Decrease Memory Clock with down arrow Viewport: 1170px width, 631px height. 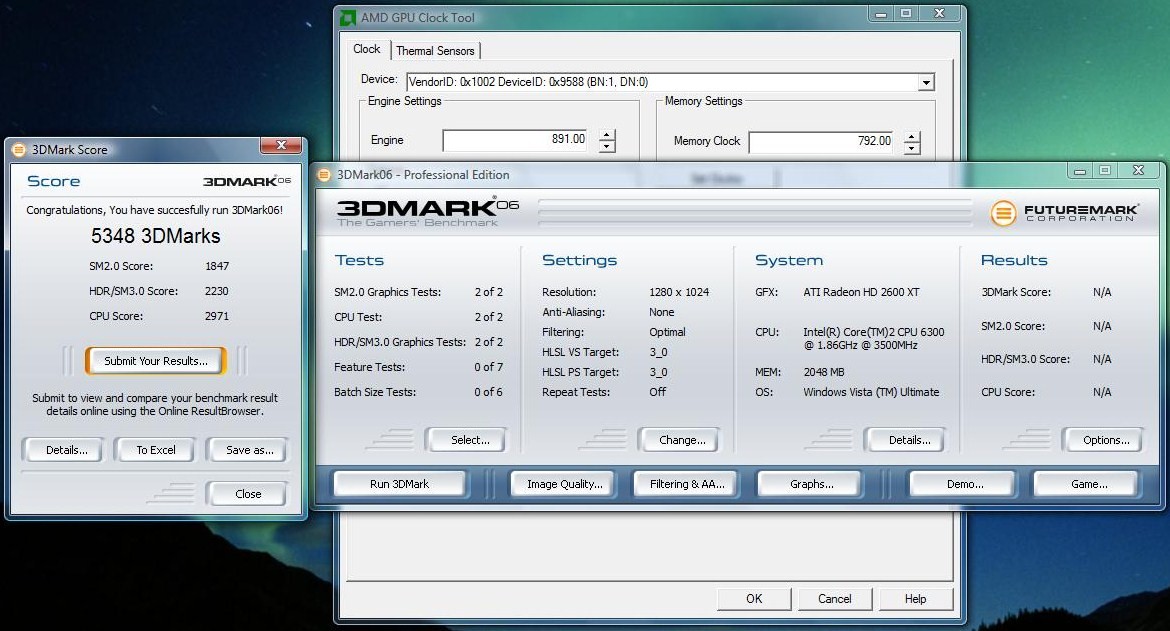tap(912, 148)
